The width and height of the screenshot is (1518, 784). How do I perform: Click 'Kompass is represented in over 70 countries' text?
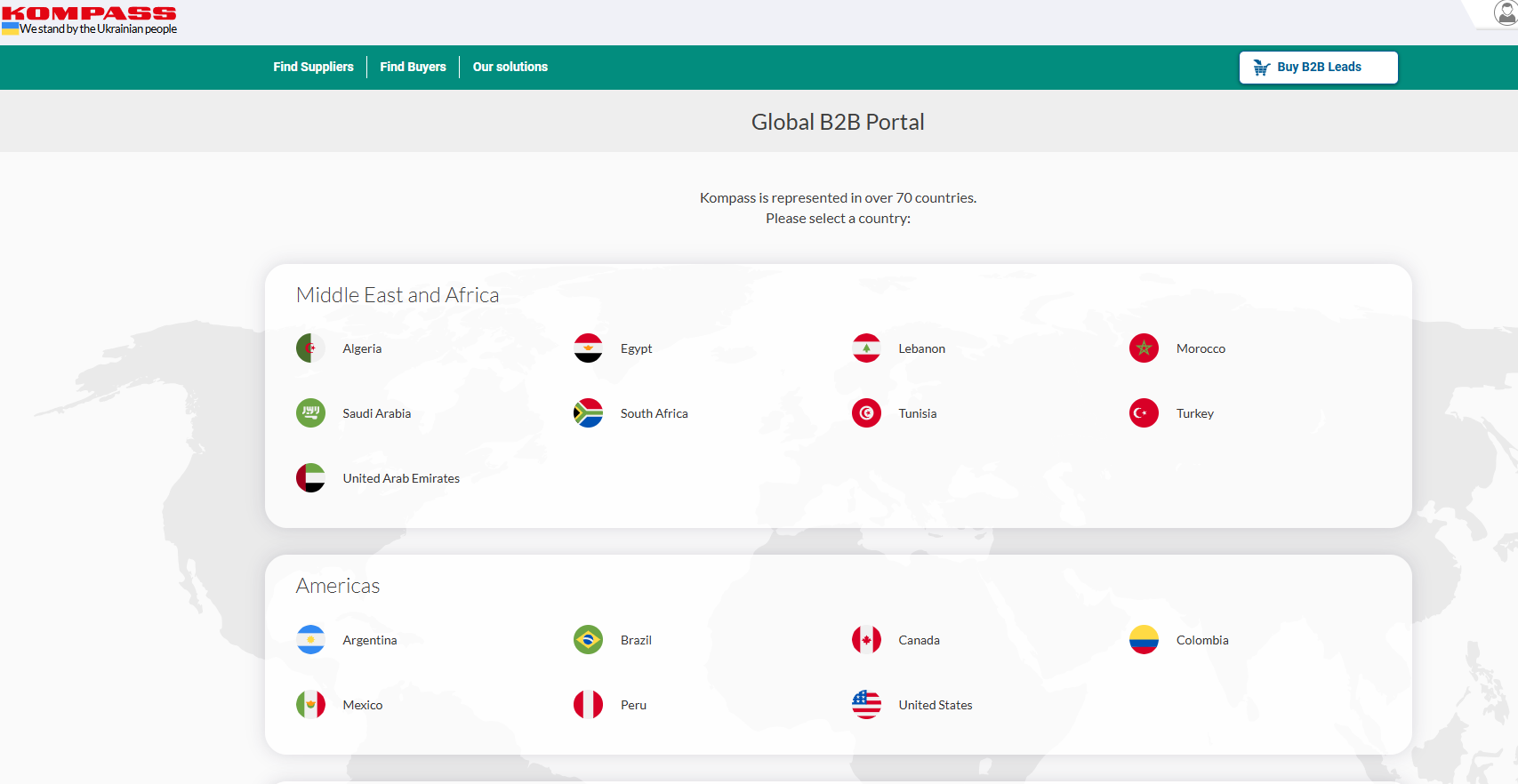click(x=838, y=197)
